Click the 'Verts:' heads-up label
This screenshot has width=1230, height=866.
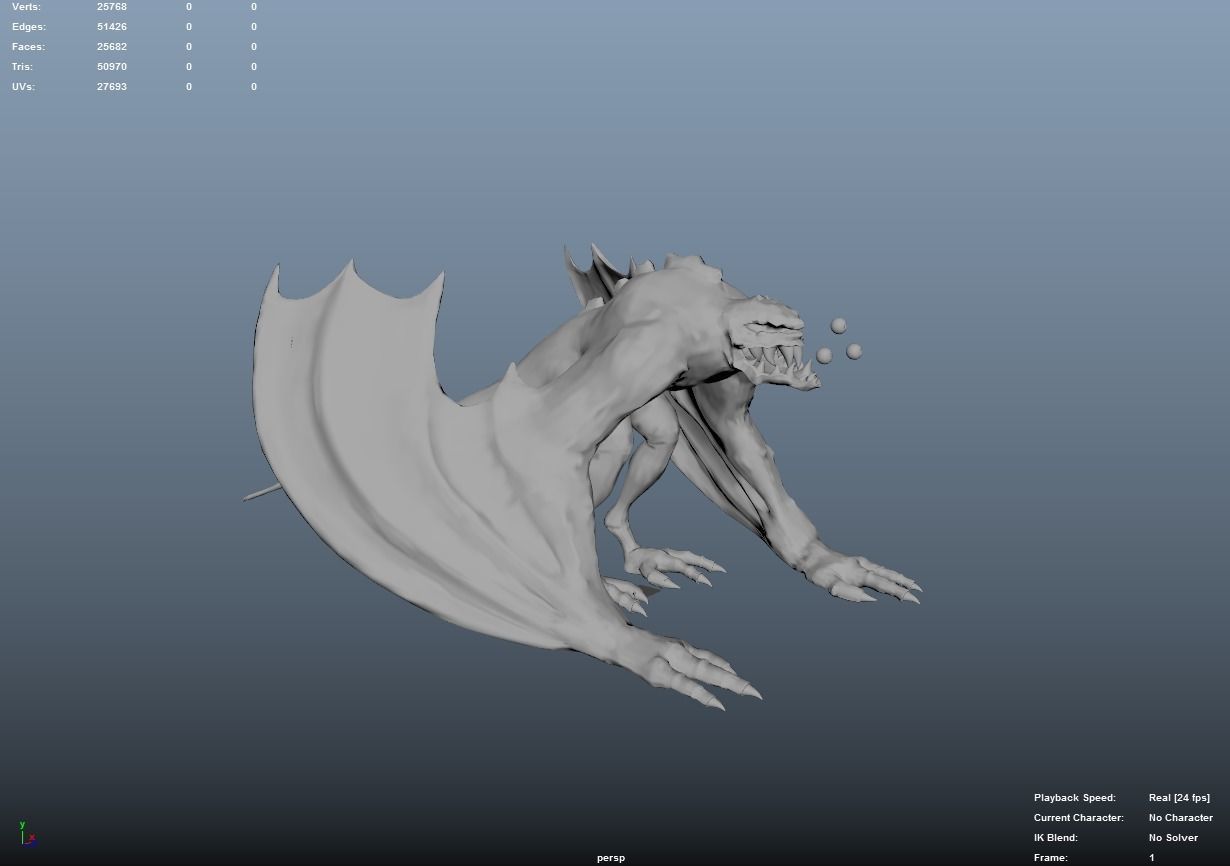pyautogui.click(x=26, y=7)
